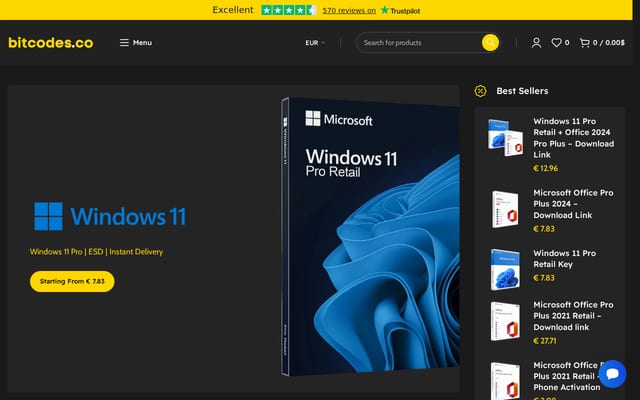The width and height of the screenshot is (640, 400).
Task: Open Microsoft Office Pro Plus 2024 – Download Link
Action: click(573, 204)
